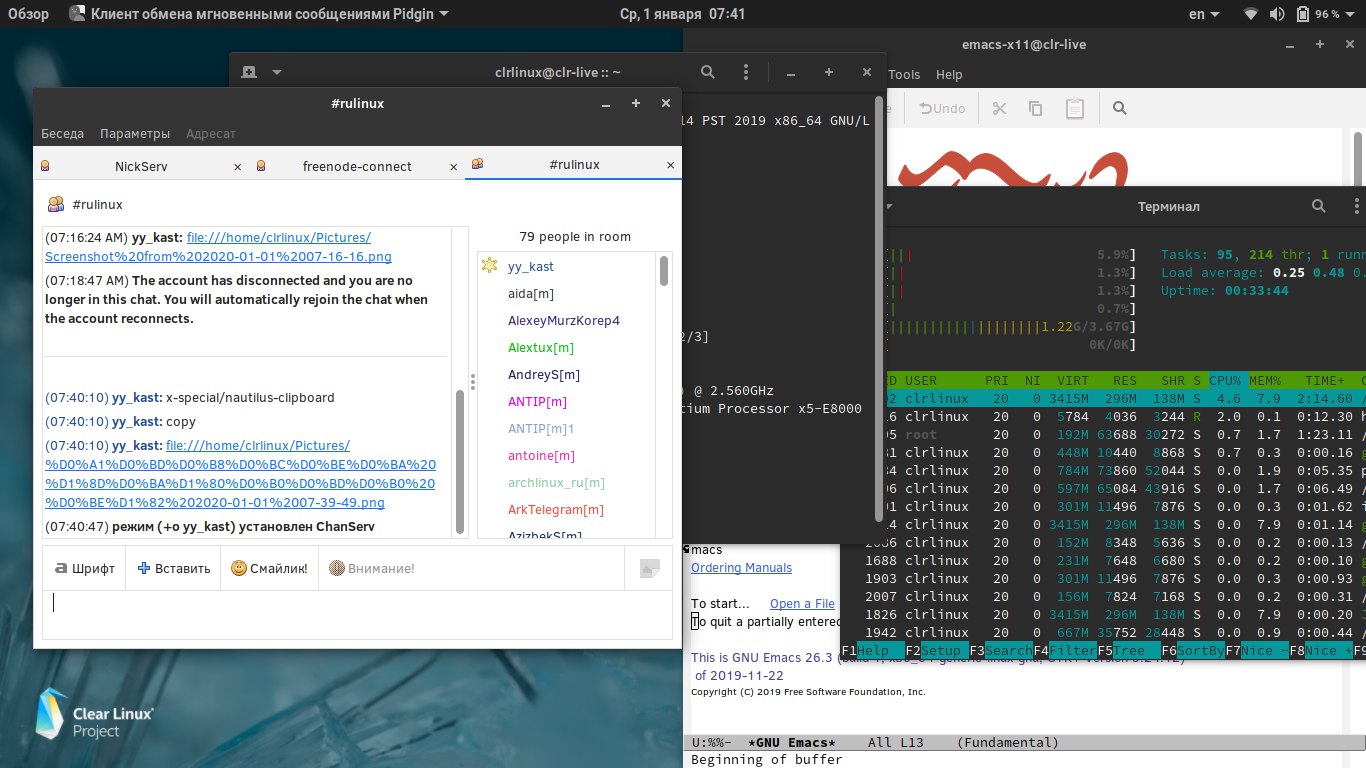Viewport: 1366px width, 768px height.
Task: Open the Pidgin application menu in top bar
Action: [259, 14]
